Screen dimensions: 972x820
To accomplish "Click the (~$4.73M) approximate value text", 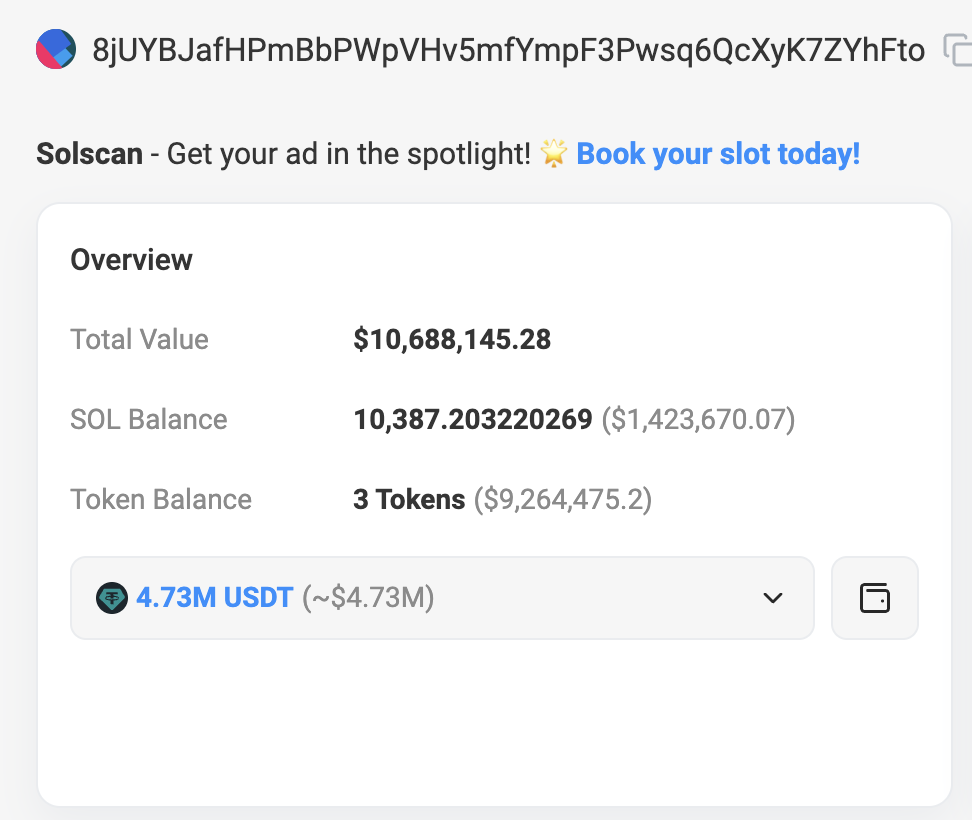I will (367, 598).
